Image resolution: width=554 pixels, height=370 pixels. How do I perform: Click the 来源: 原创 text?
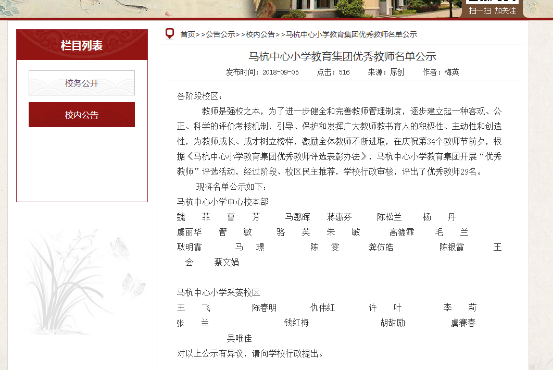click(x=386, y=72)
